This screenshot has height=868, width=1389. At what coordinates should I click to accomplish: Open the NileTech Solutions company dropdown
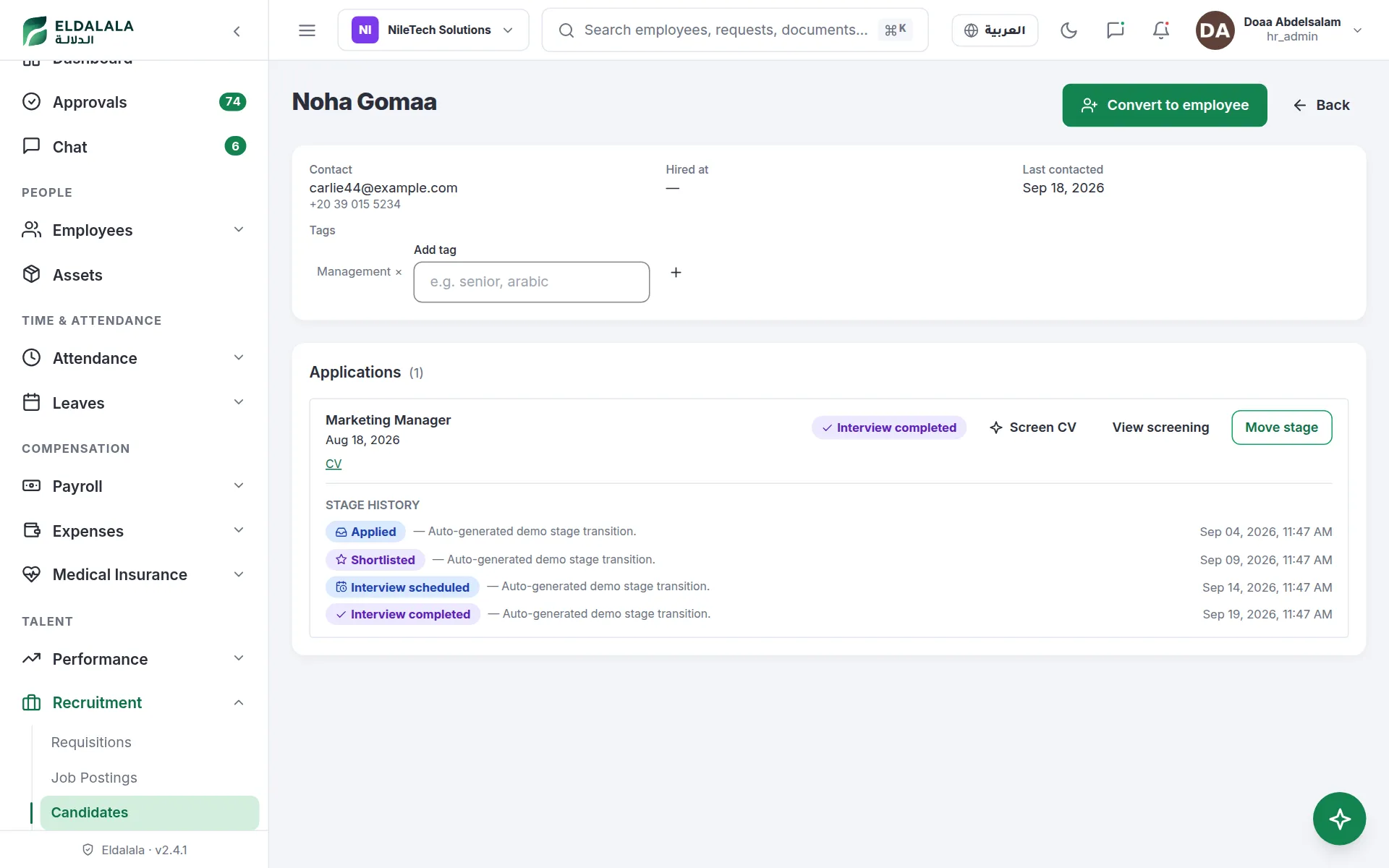(x=433, y=30)
